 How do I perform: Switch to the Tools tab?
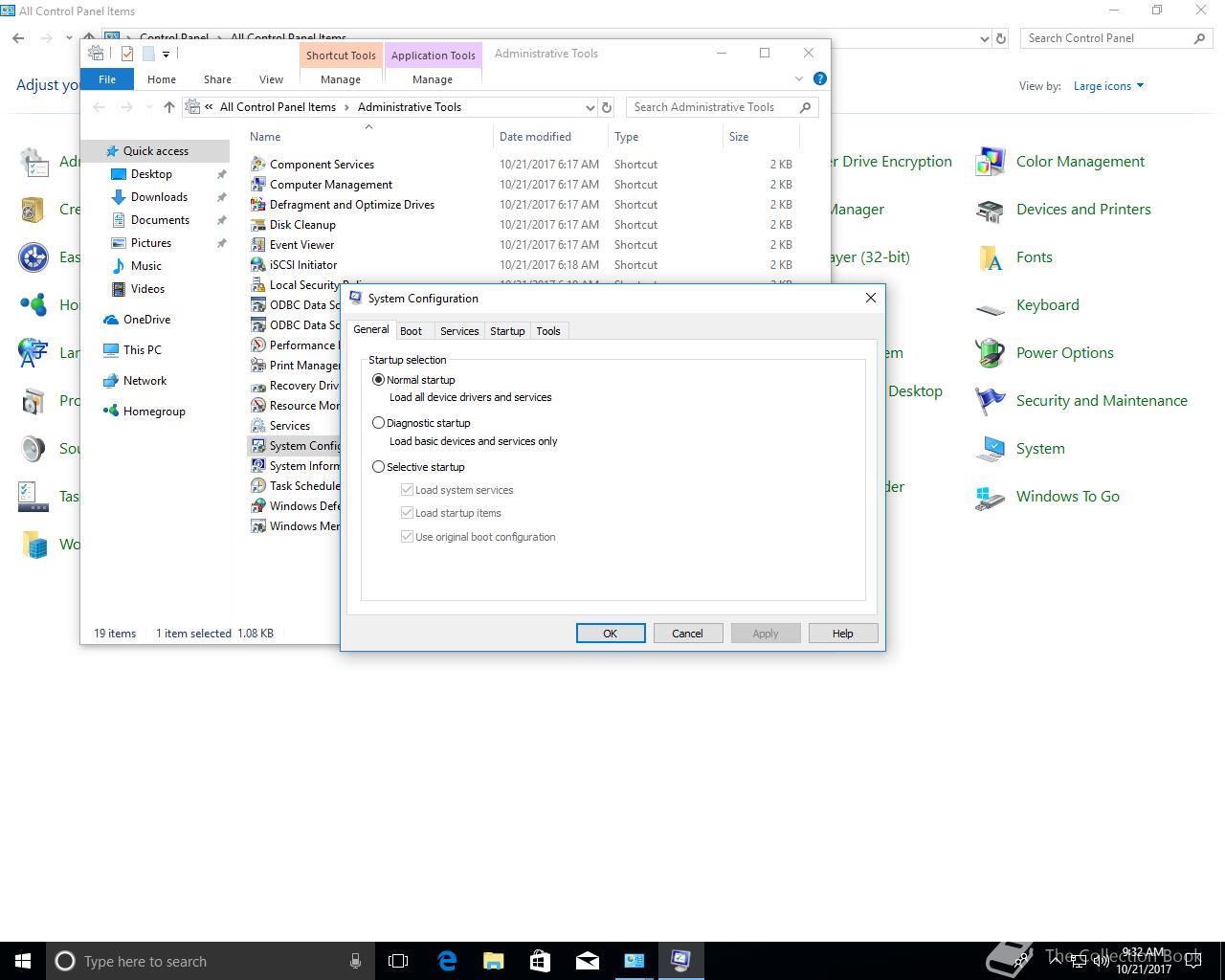coord(548,331)
